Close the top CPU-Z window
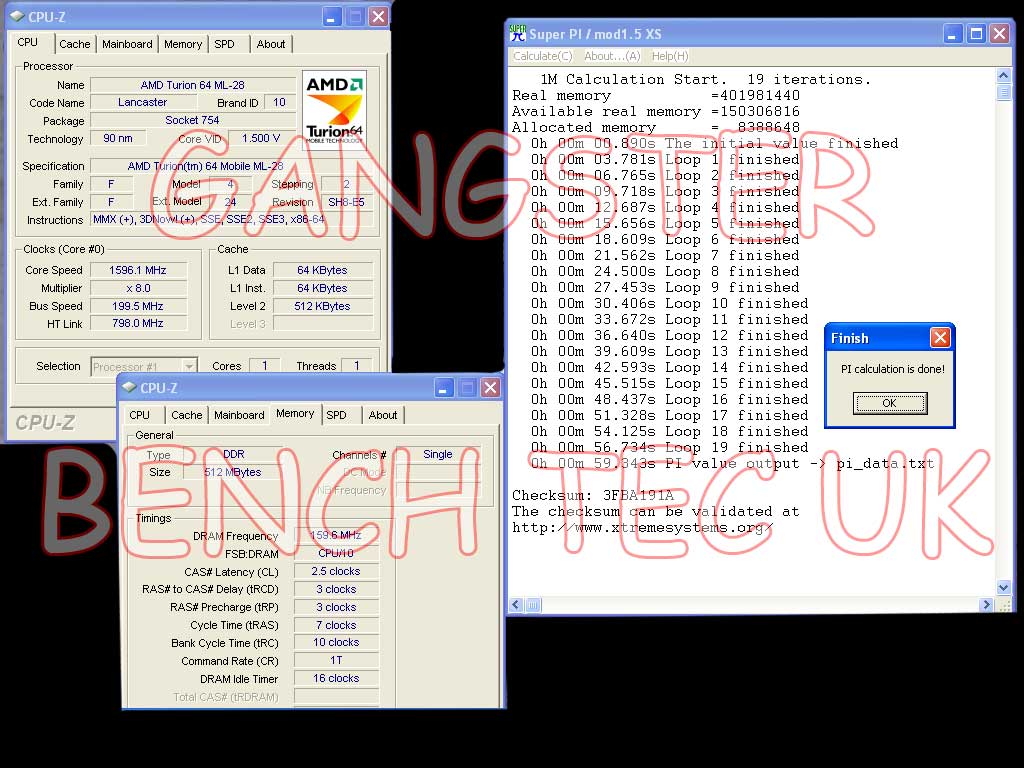 (x=378, y=16)
